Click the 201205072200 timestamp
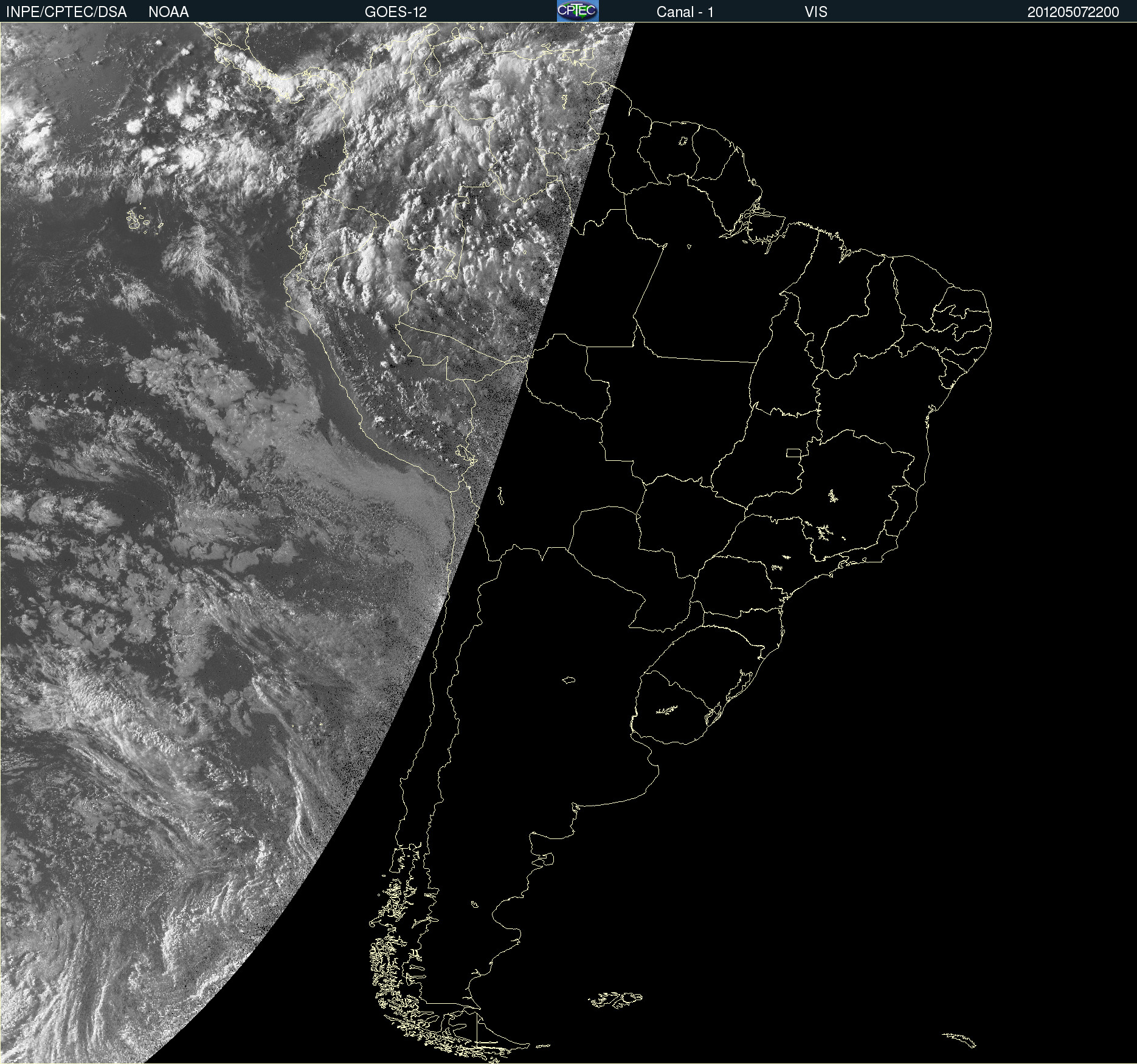This screenshot has height=1064, width=1137. pyautogui.click(x=1073, y=12)
